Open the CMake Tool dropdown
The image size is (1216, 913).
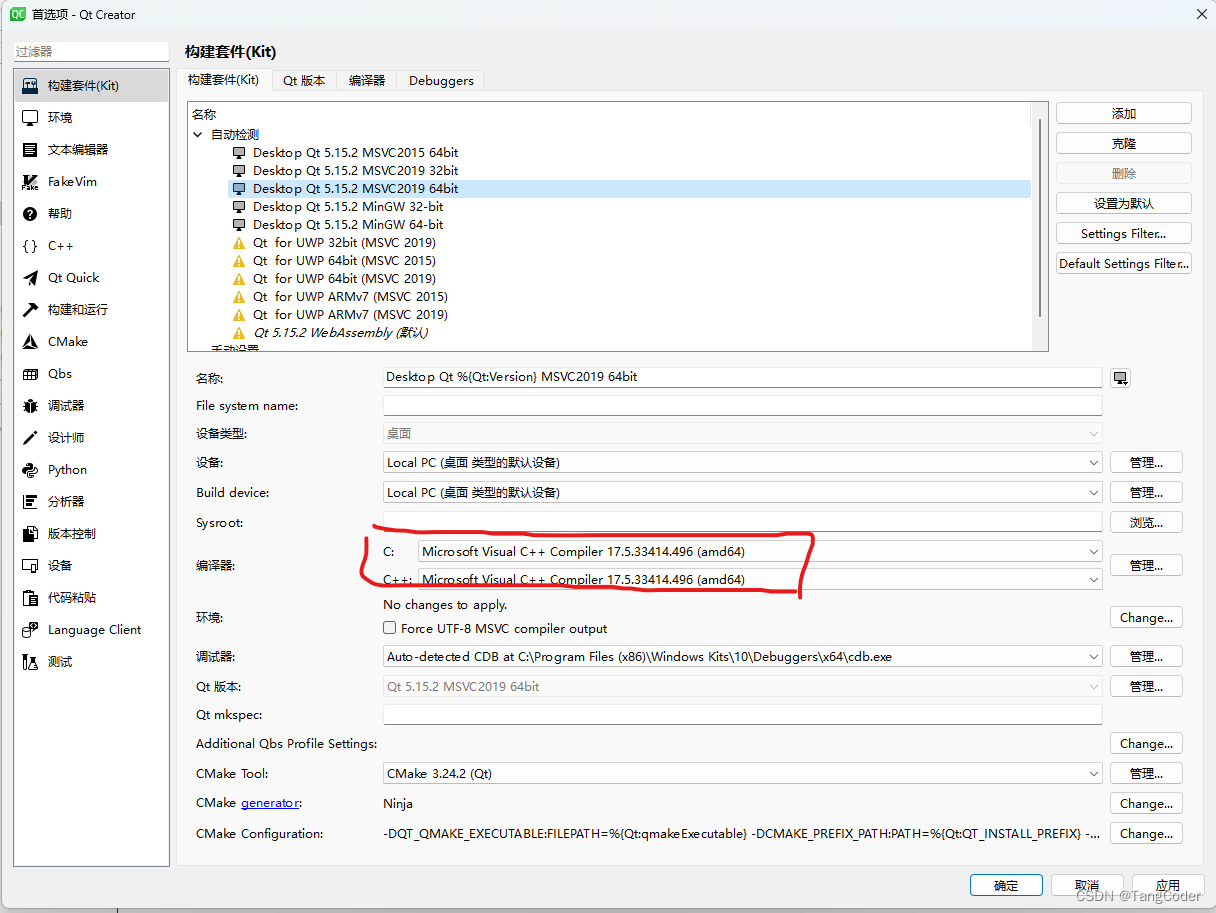pyautogui.click(x=743, y=774)
